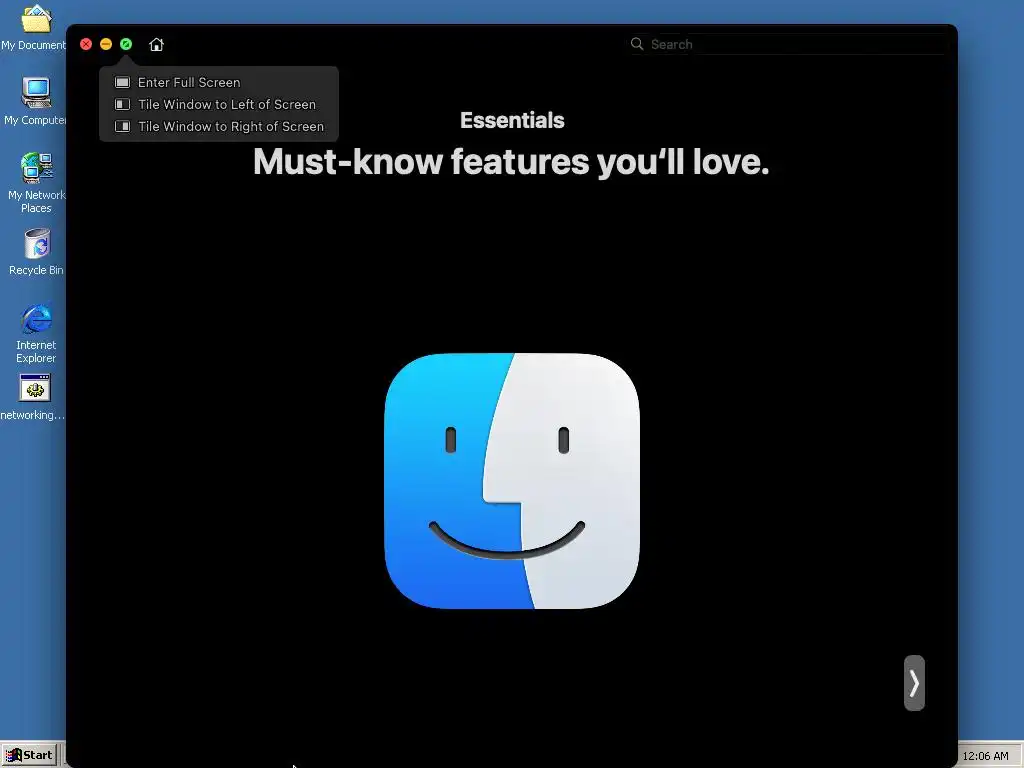Click the Essentials heading text

[x=512, y=120]
